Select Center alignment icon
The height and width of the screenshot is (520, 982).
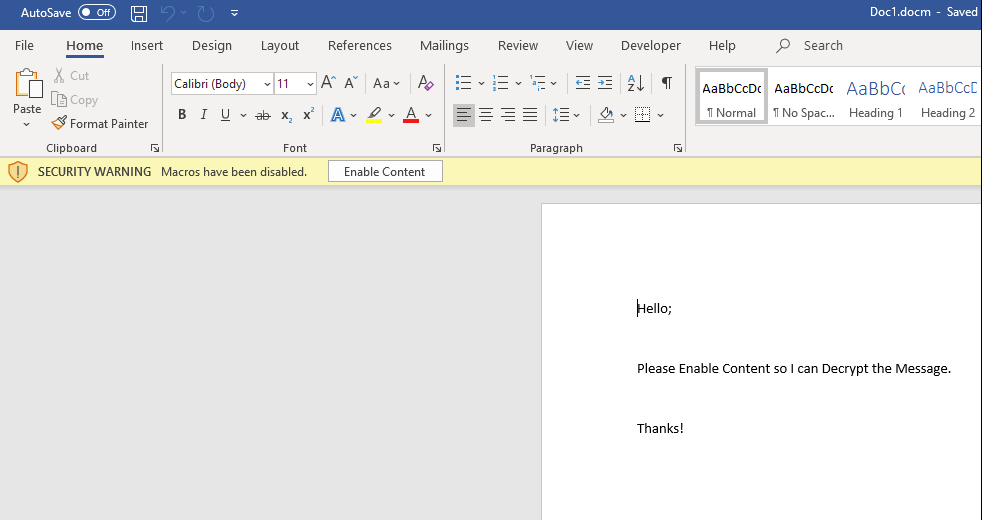(486, 115)
